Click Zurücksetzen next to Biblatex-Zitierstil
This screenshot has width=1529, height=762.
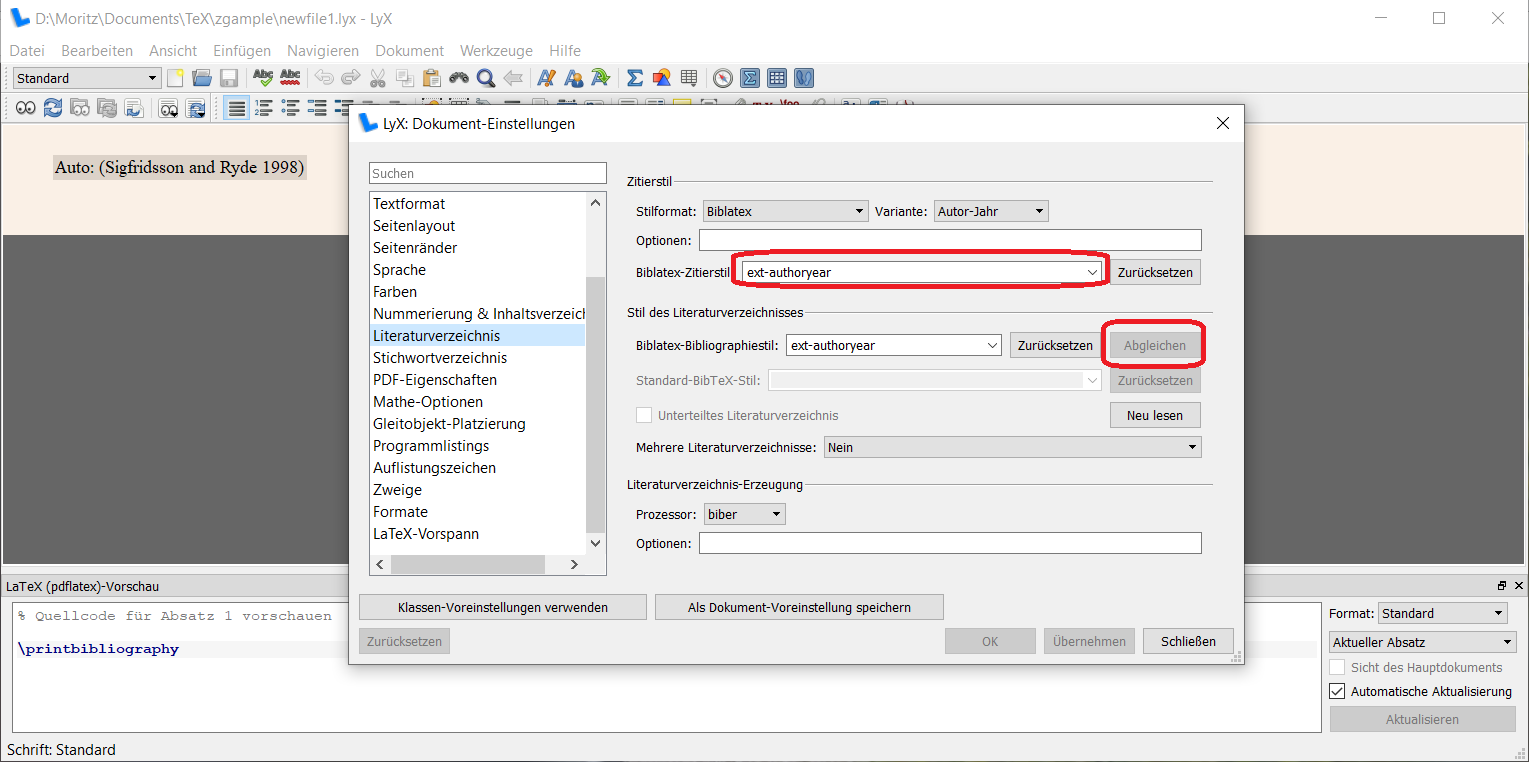click(x=1155, y=272)
